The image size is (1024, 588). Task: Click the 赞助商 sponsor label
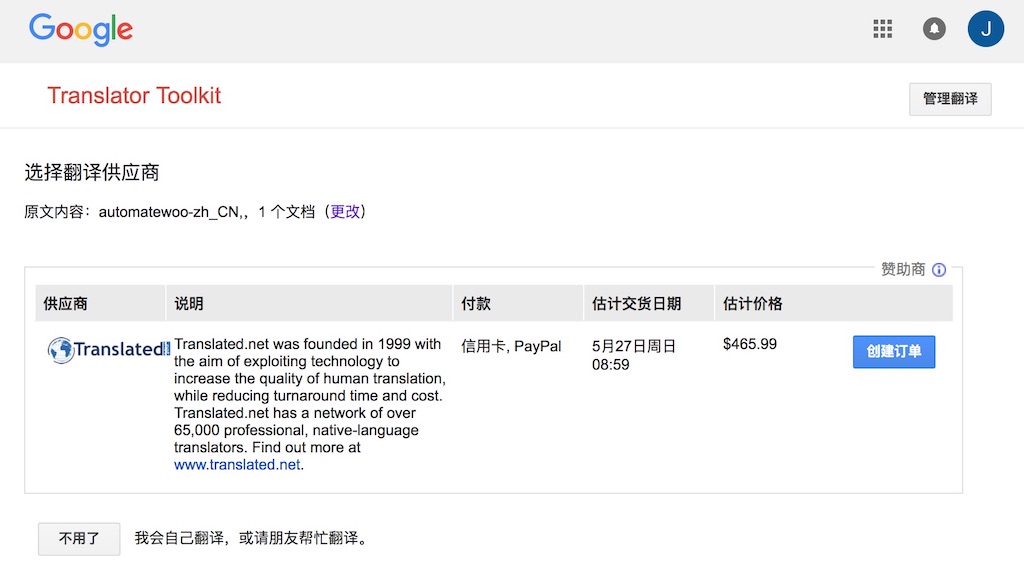(902, 270)
